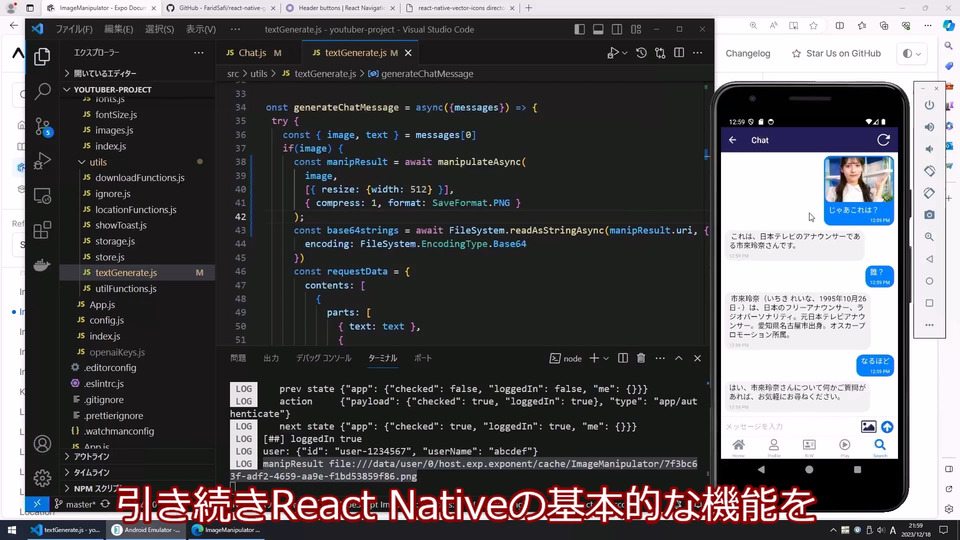Maximize the terminal panel size
This screenshot has height=540, width=960.
pos(679,358)
